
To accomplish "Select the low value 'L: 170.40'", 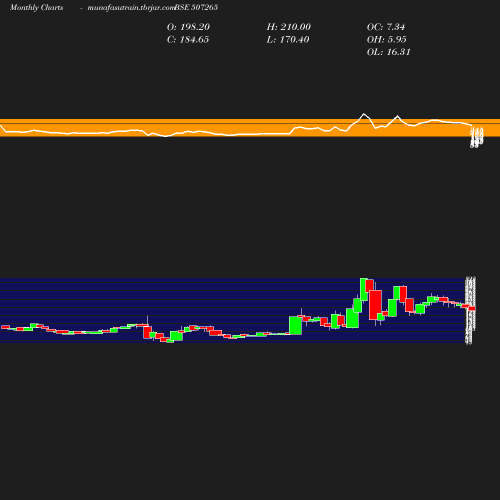I will click(288, 40).
